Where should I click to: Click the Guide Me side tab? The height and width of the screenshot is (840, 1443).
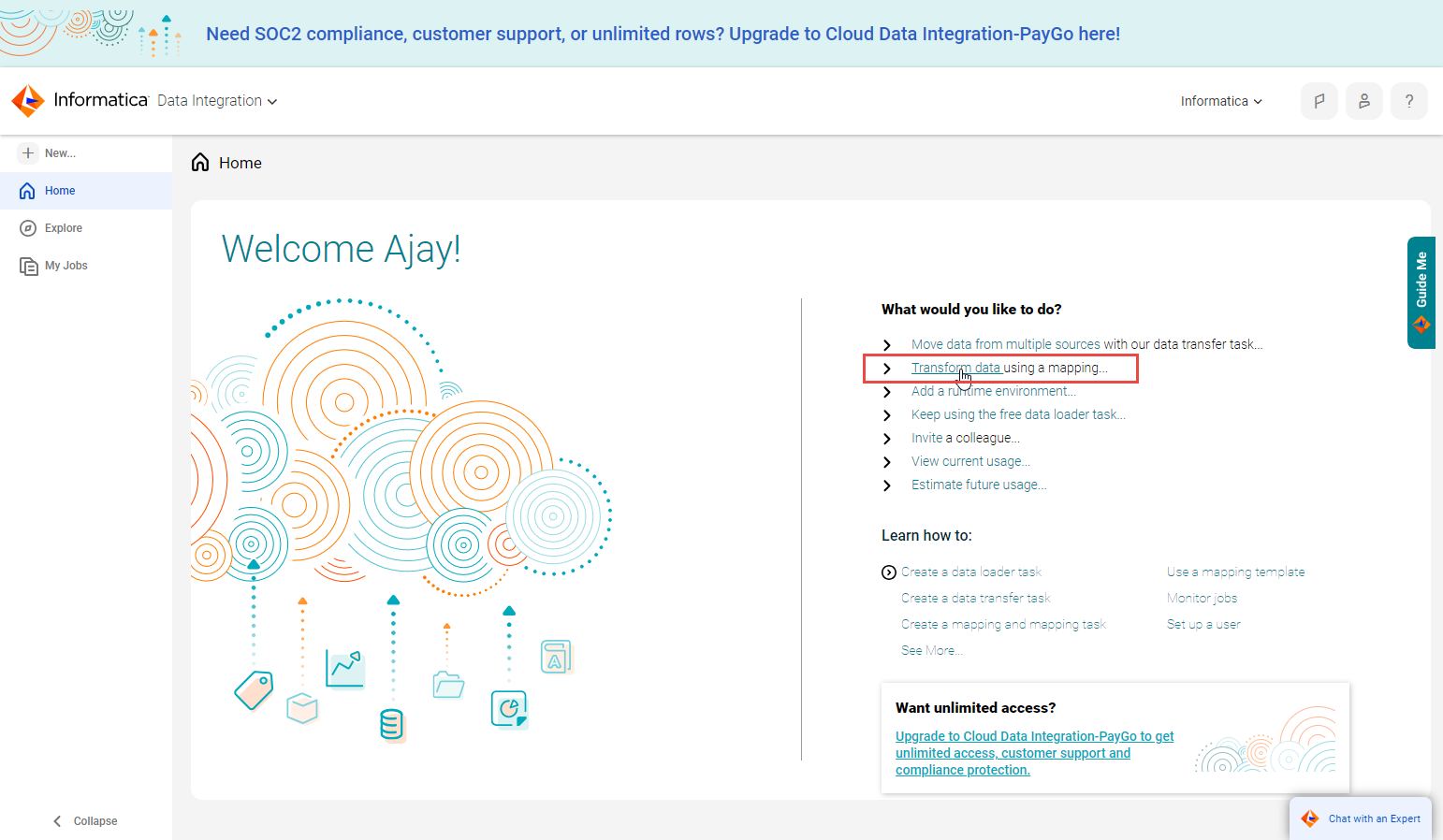tap(1421, 293)
